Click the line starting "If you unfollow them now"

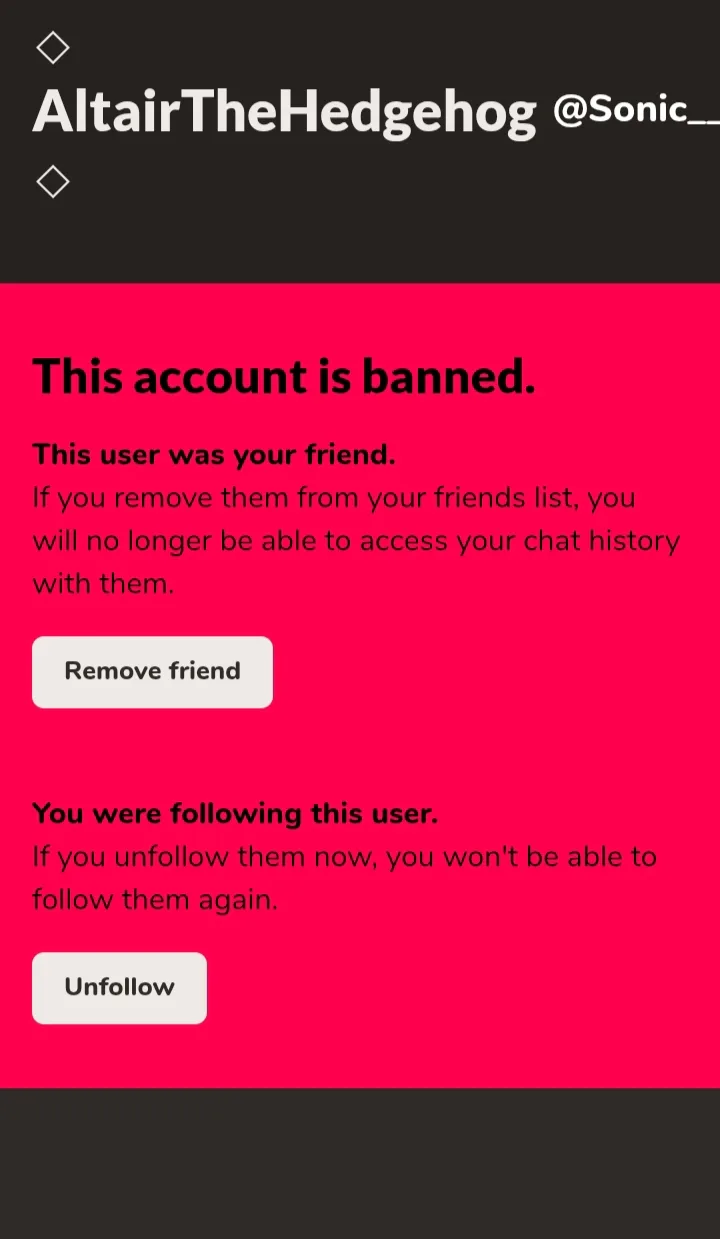click(x=344, y=857)
